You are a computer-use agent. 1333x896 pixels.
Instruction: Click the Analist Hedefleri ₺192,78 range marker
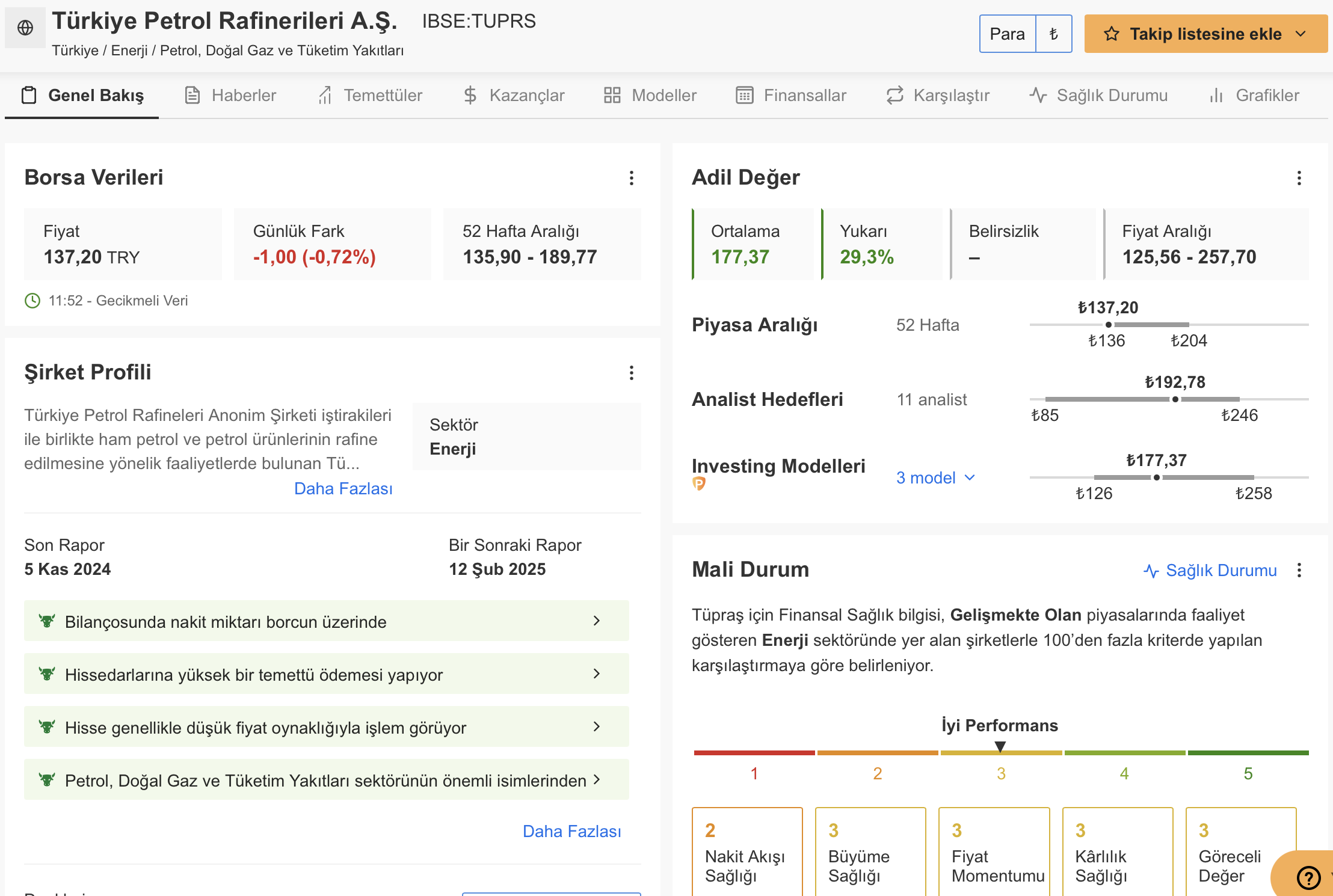coord(1175,399)
